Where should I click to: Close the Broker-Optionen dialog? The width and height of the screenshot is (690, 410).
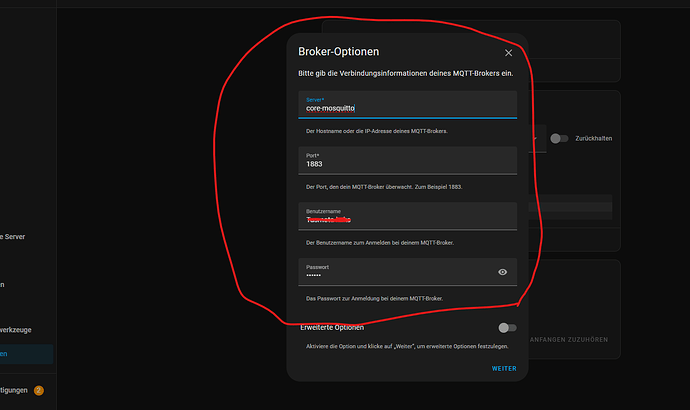(x=508, y=52)
